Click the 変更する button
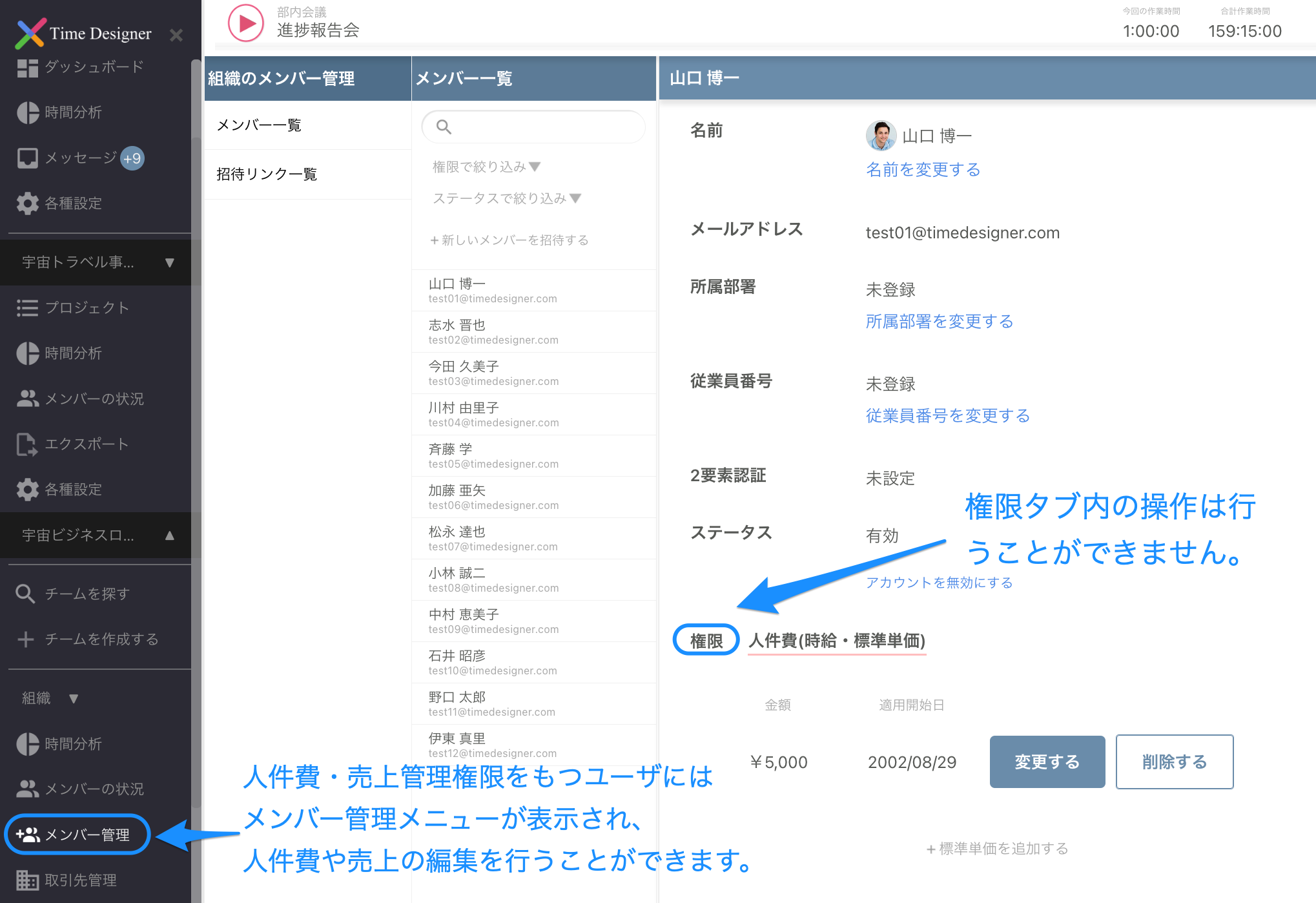Viewport: 1316px width, 903px height. pos(1047,762)
